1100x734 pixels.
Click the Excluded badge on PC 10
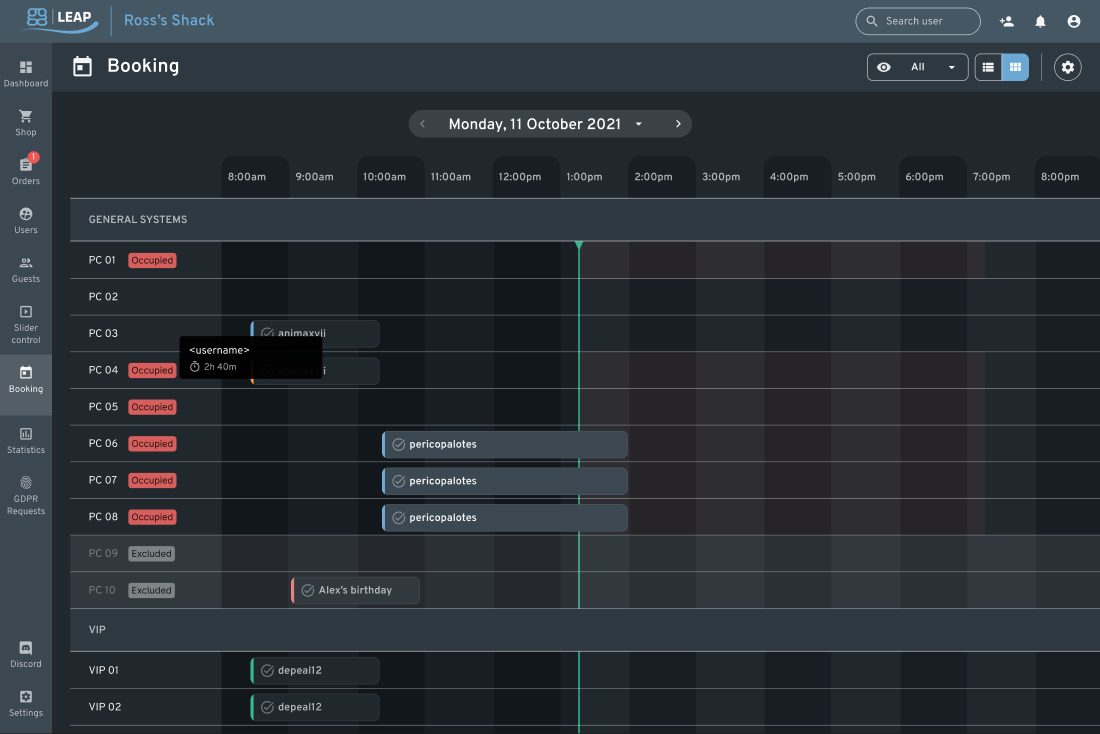pyautogui.click(x=152, y=590)
